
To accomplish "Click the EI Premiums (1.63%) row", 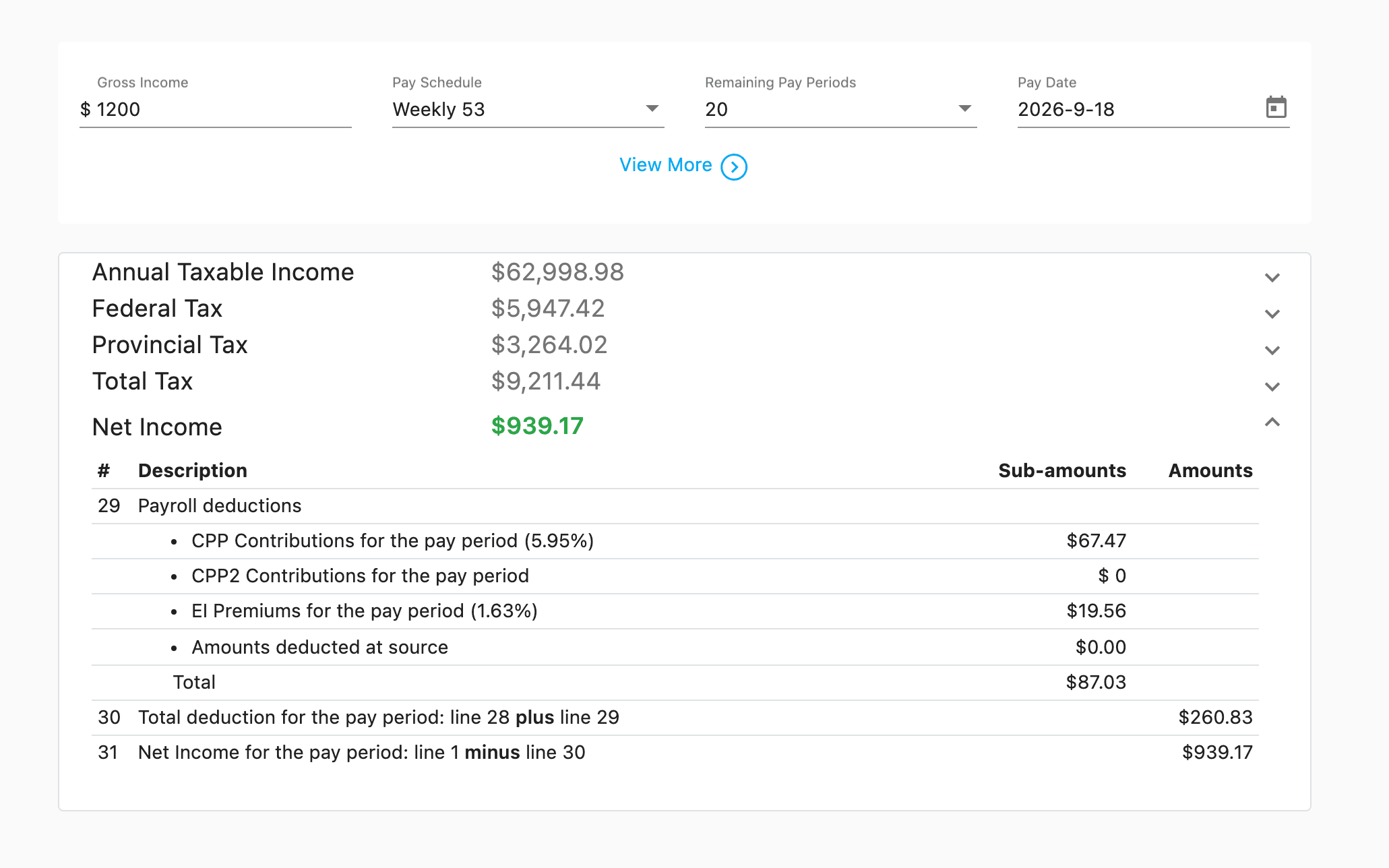I will [675, 611].
